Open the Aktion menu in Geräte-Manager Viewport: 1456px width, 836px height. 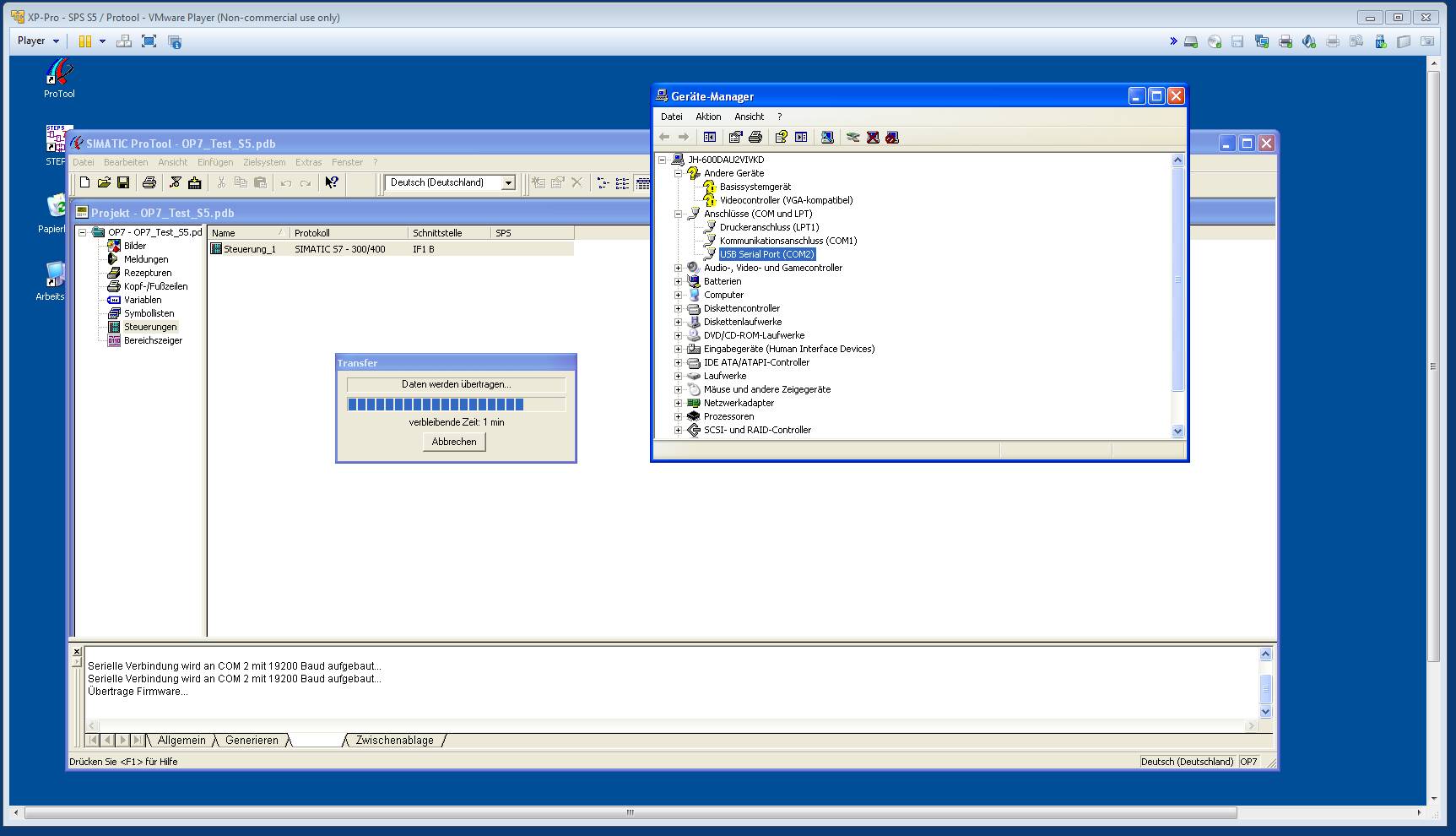click(x=708, y=117)
